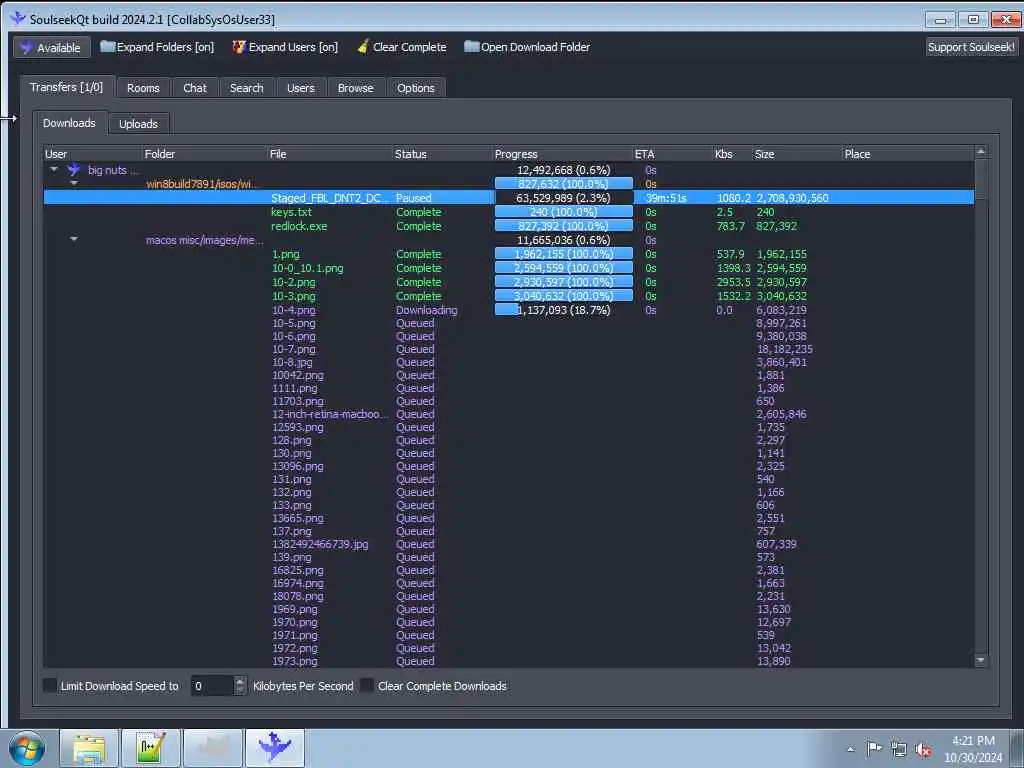Image resolution: width=1024 pixels, height=768 pixels.
Task: Sort by the User column header
Action: pos(93,154)
